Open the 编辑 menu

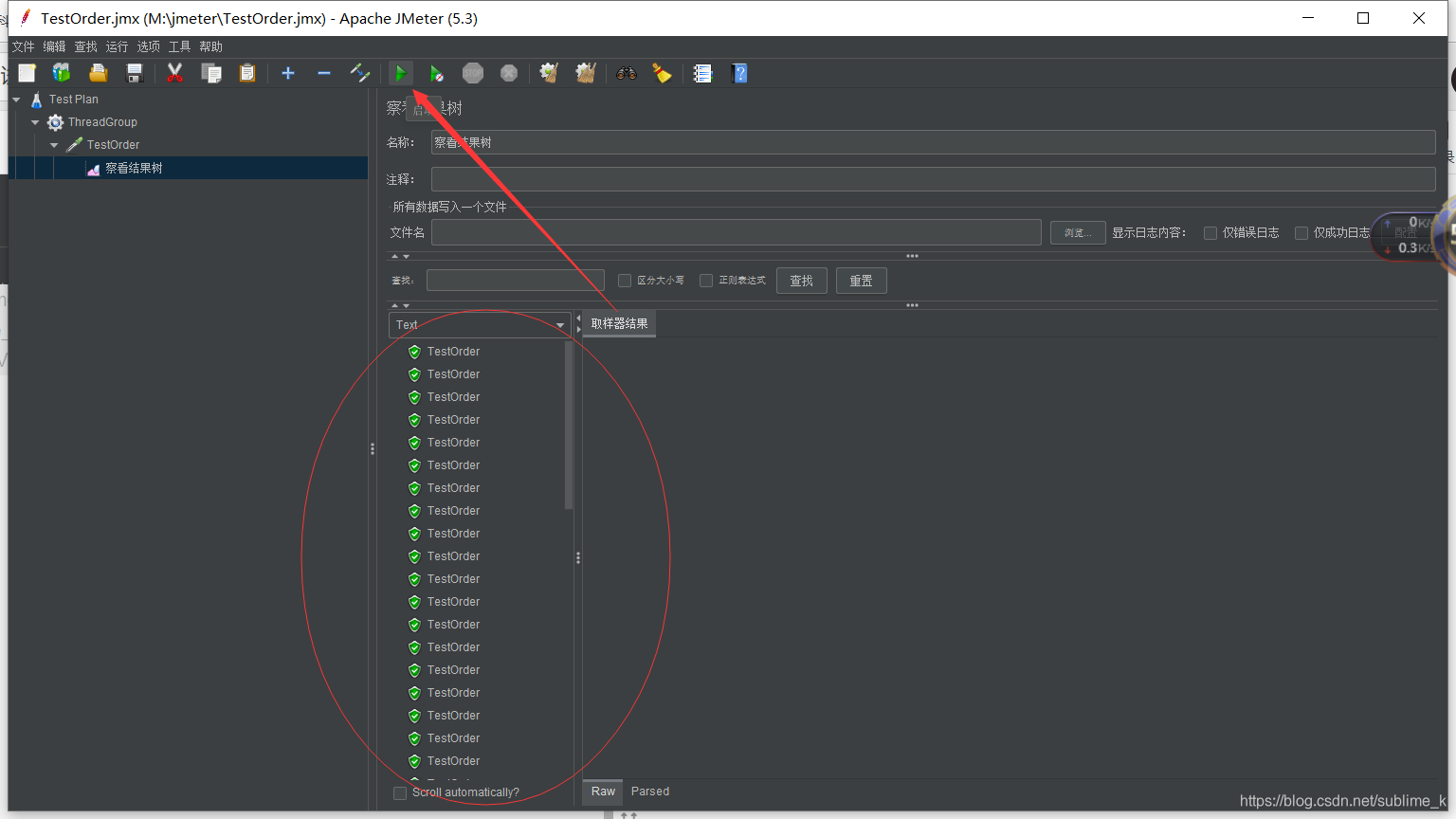[54, 46]
